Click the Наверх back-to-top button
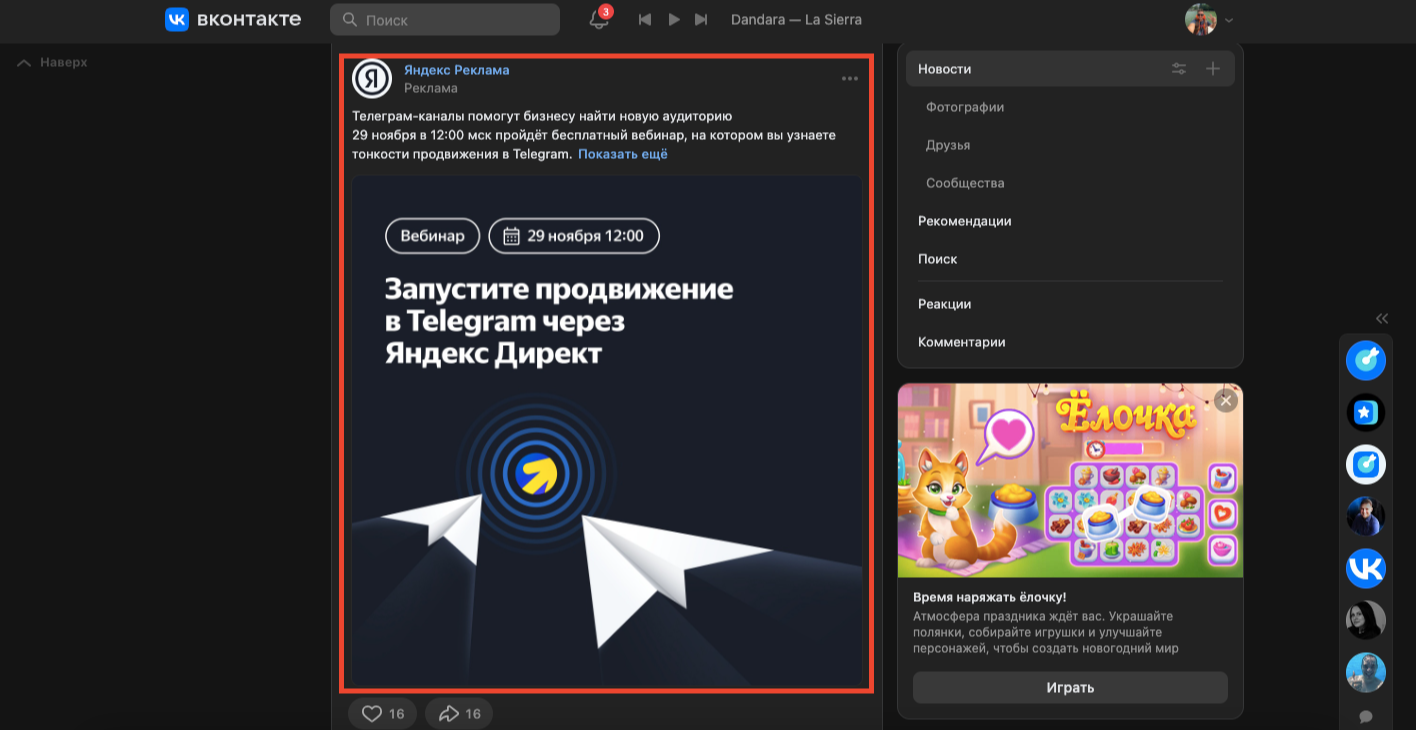 click(53, 62)
